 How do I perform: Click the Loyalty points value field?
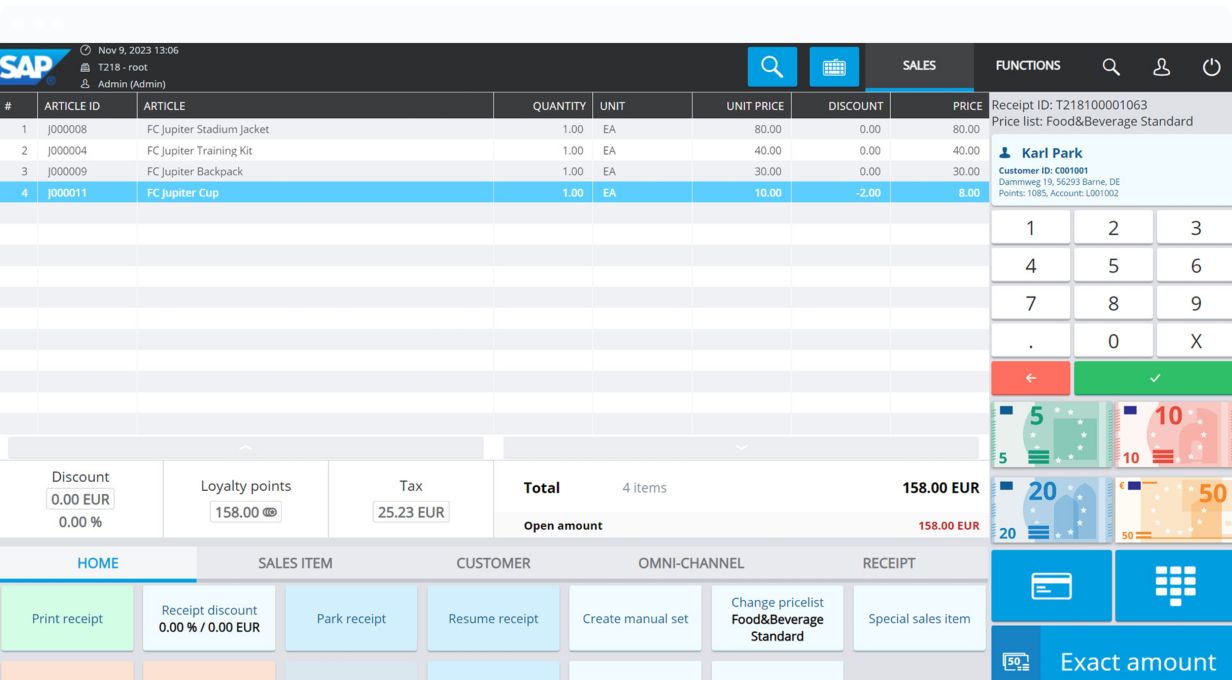[245, 512]
